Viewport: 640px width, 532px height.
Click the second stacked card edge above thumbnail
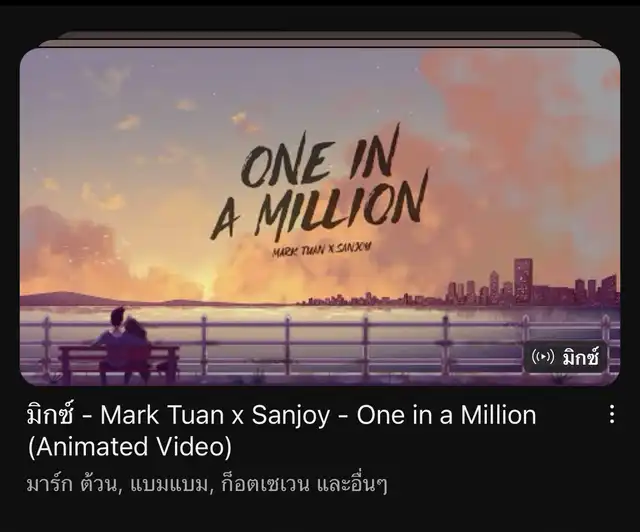coord(320,43)
